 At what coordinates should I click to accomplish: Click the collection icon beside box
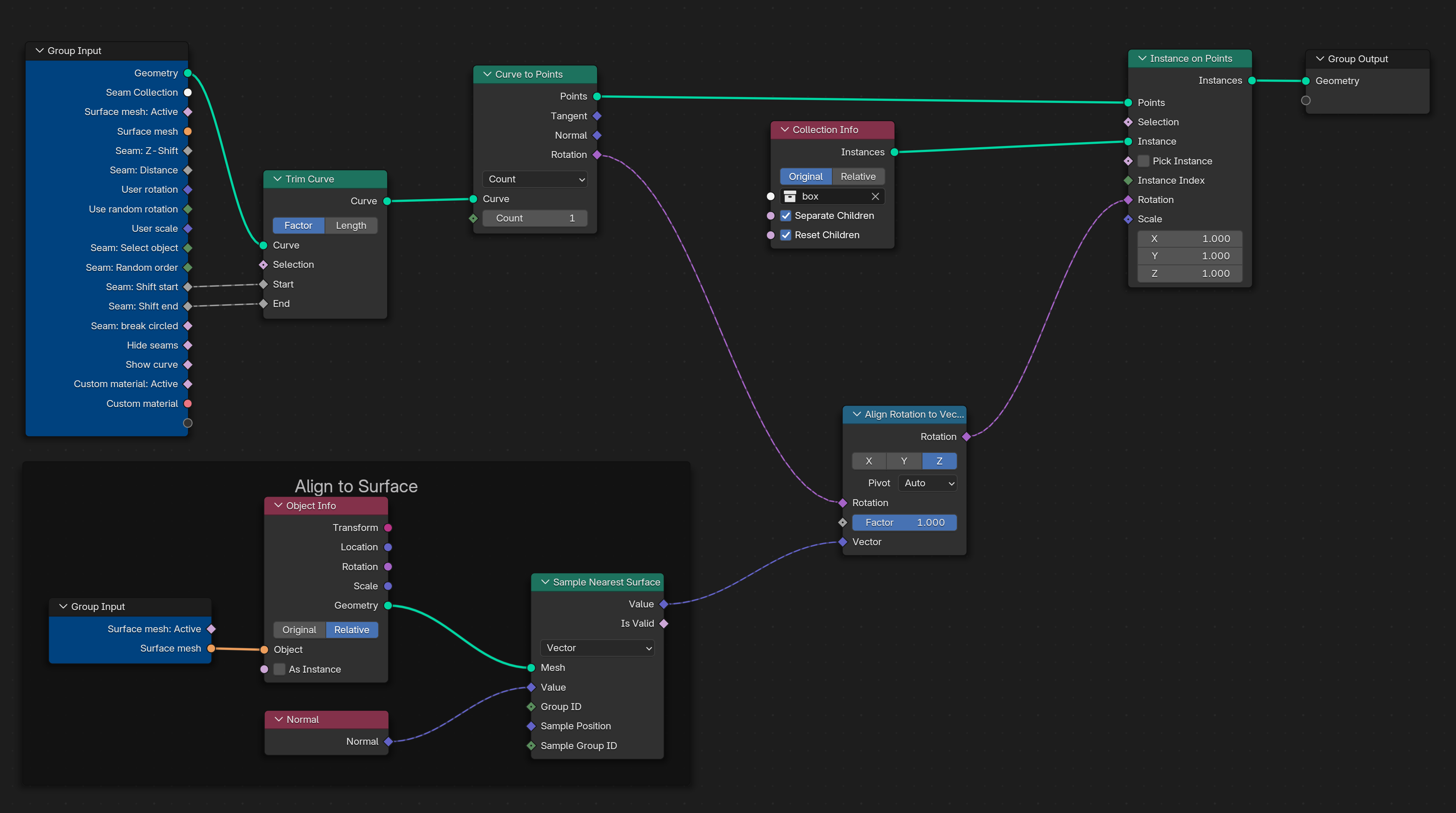click(x=790, y=196)
